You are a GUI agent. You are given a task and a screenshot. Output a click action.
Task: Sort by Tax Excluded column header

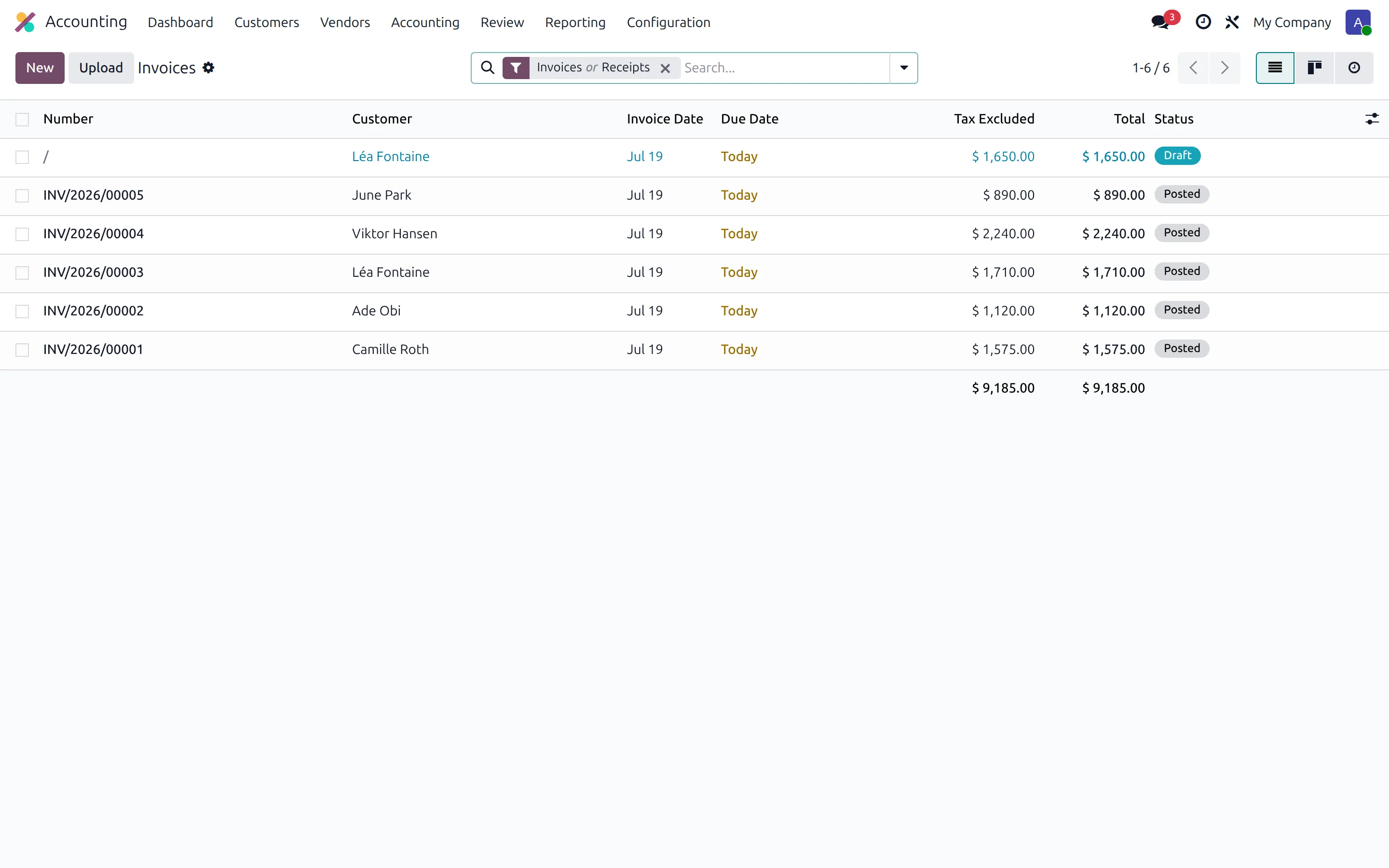[x=994, y=119]
